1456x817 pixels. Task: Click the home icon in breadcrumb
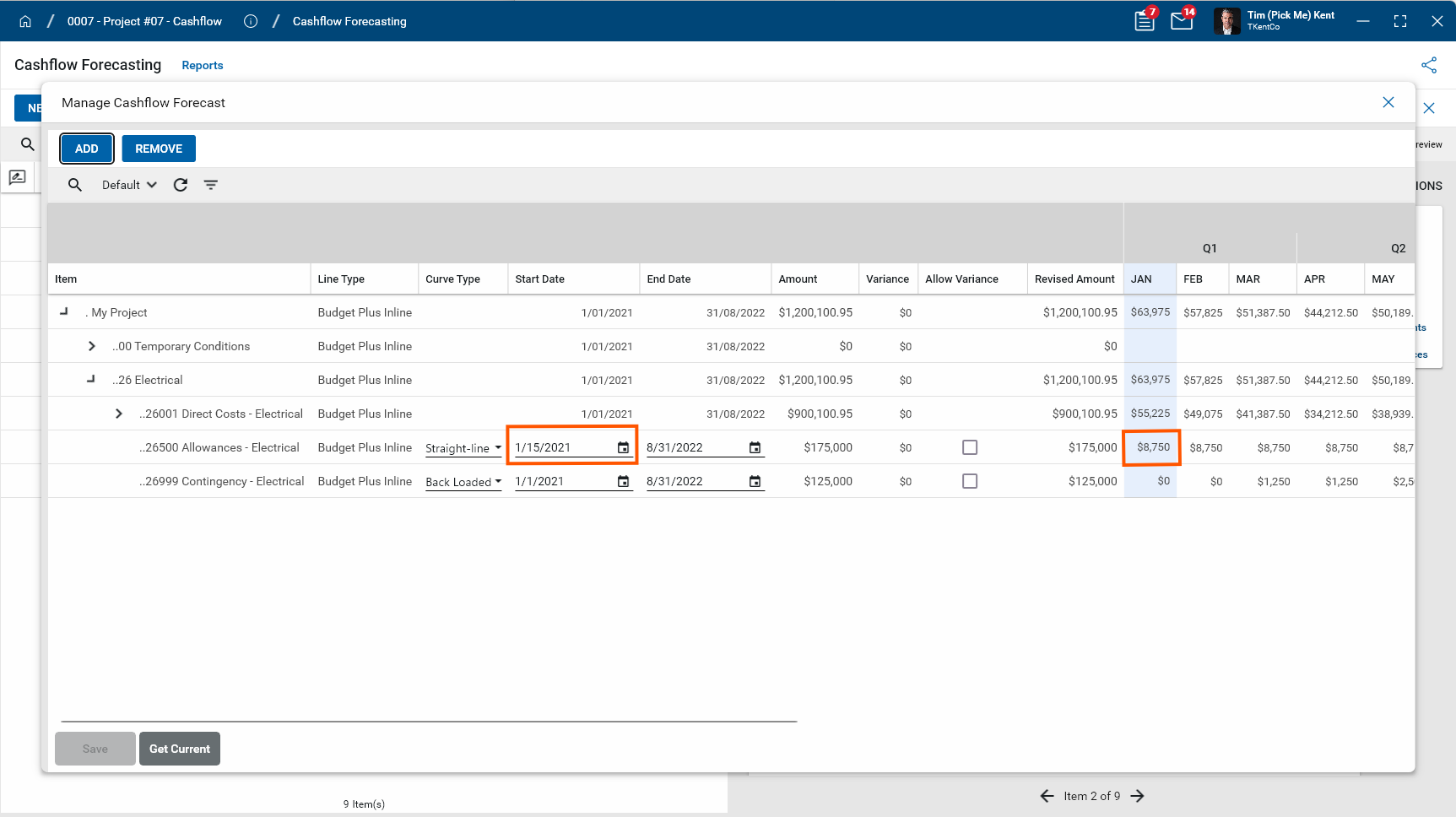[25, 21]
